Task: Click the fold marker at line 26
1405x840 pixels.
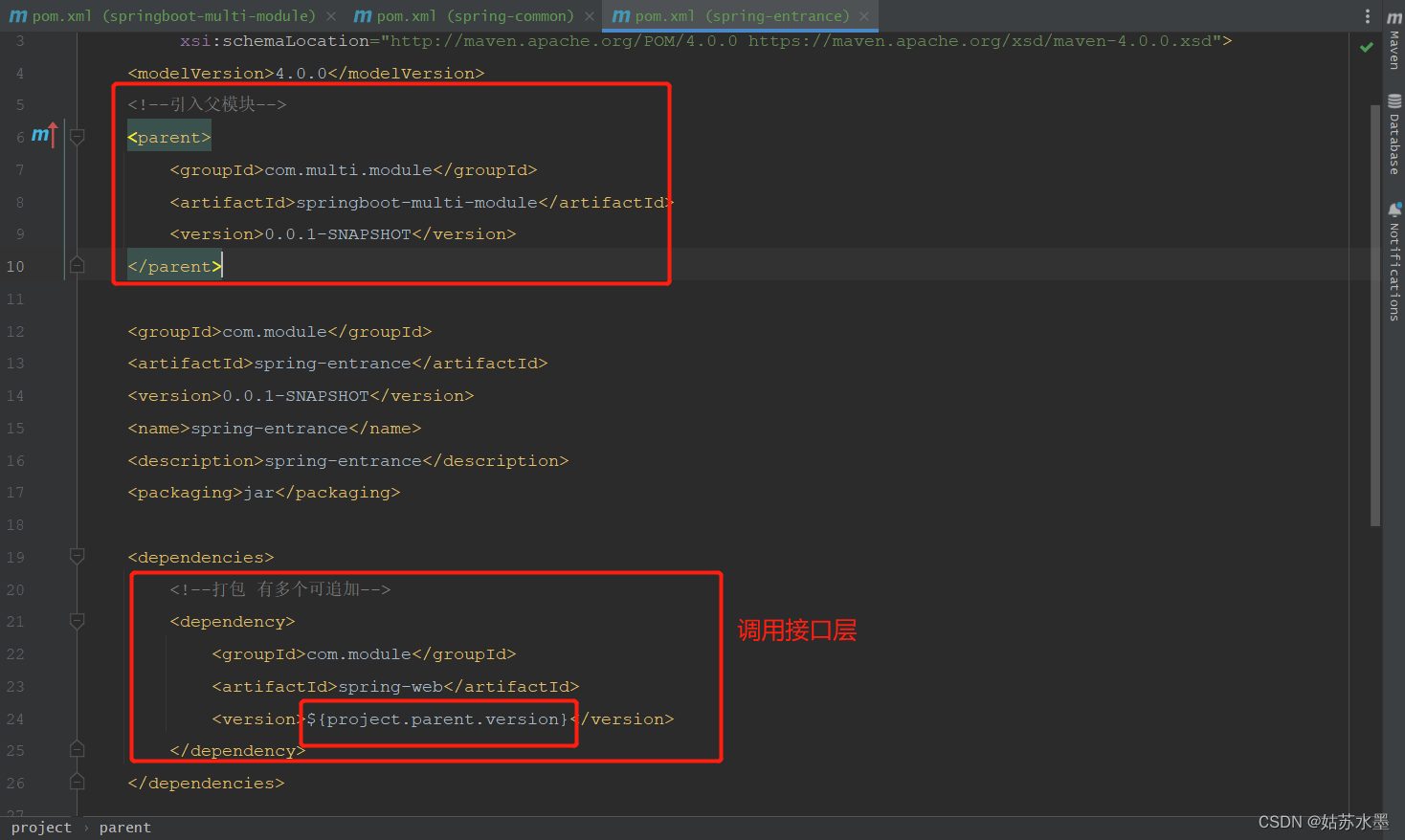Action: [78, 783]
